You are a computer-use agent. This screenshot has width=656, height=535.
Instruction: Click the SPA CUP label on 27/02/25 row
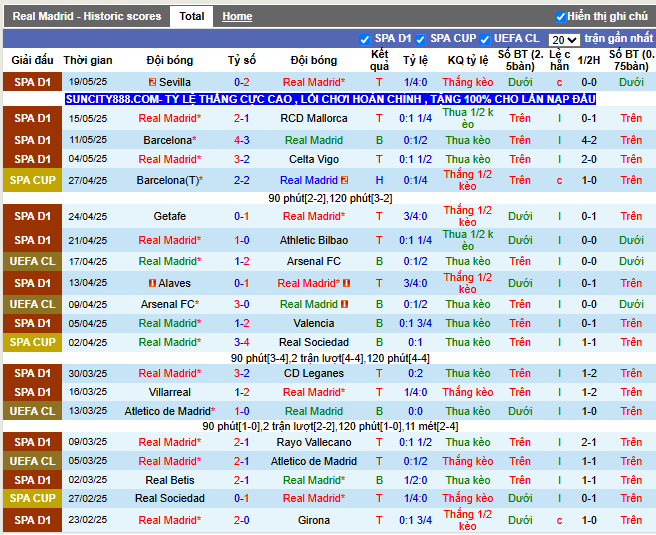point(32,498)
